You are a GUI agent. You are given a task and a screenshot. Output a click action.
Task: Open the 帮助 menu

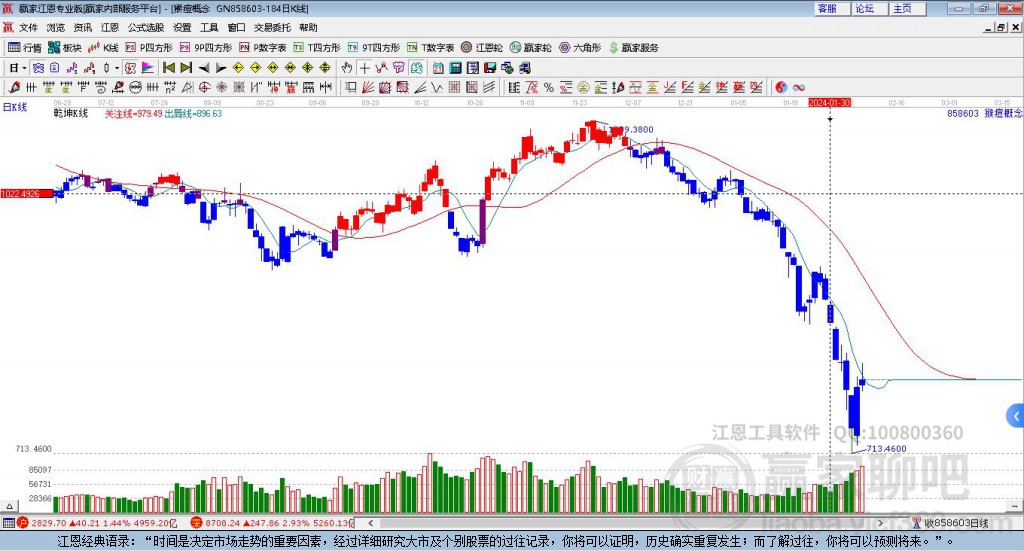pos(308,27)
